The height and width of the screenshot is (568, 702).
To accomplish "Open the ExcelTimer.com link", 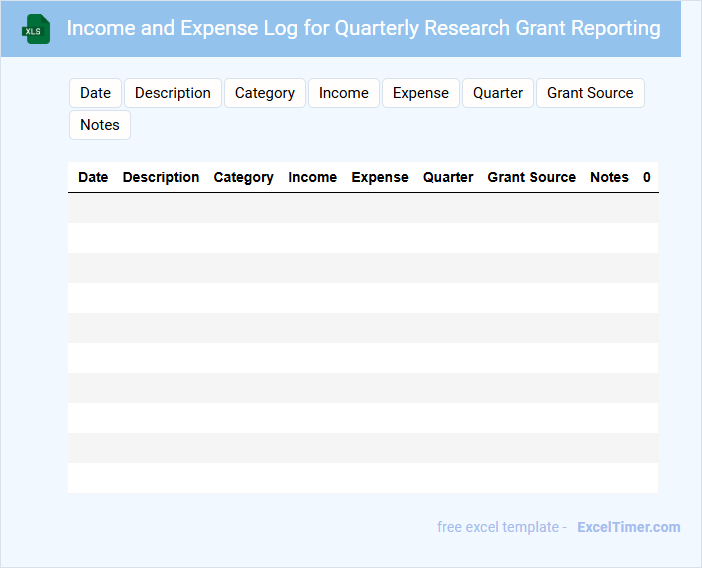I will pyautogui.click(x=628, y=527).
